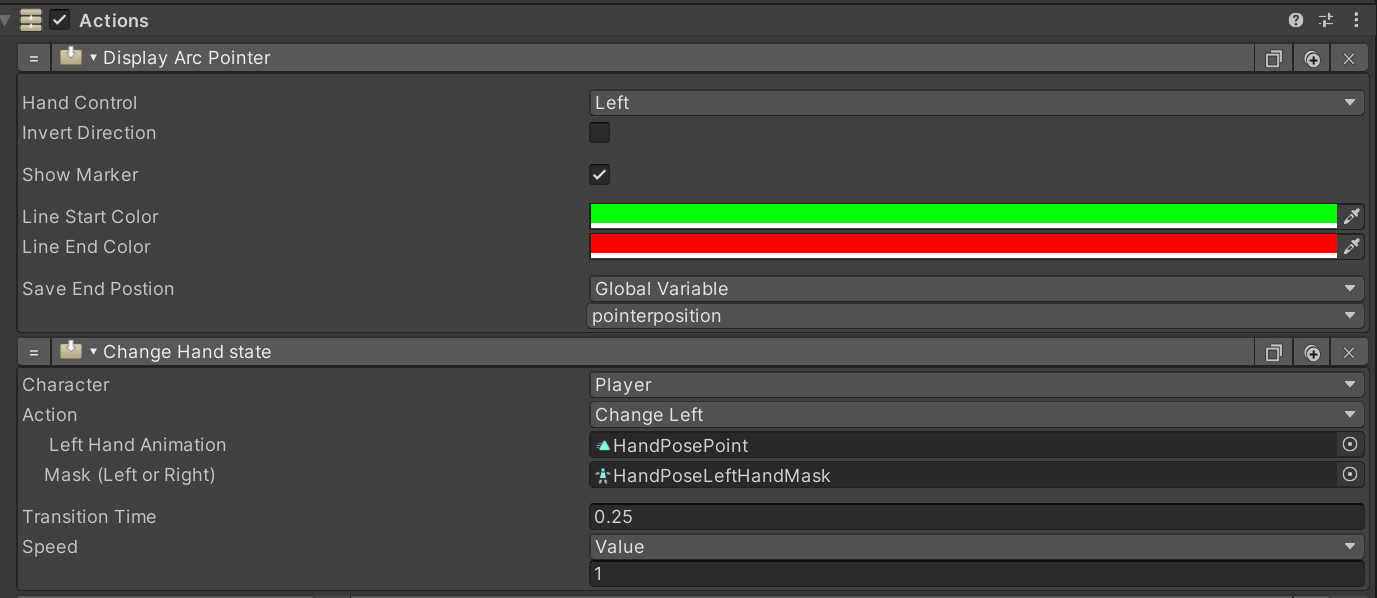Open presets for the Actions component
Image resolution: width=1377 pixels, height=598 pixels.
tap(1326, 20)
